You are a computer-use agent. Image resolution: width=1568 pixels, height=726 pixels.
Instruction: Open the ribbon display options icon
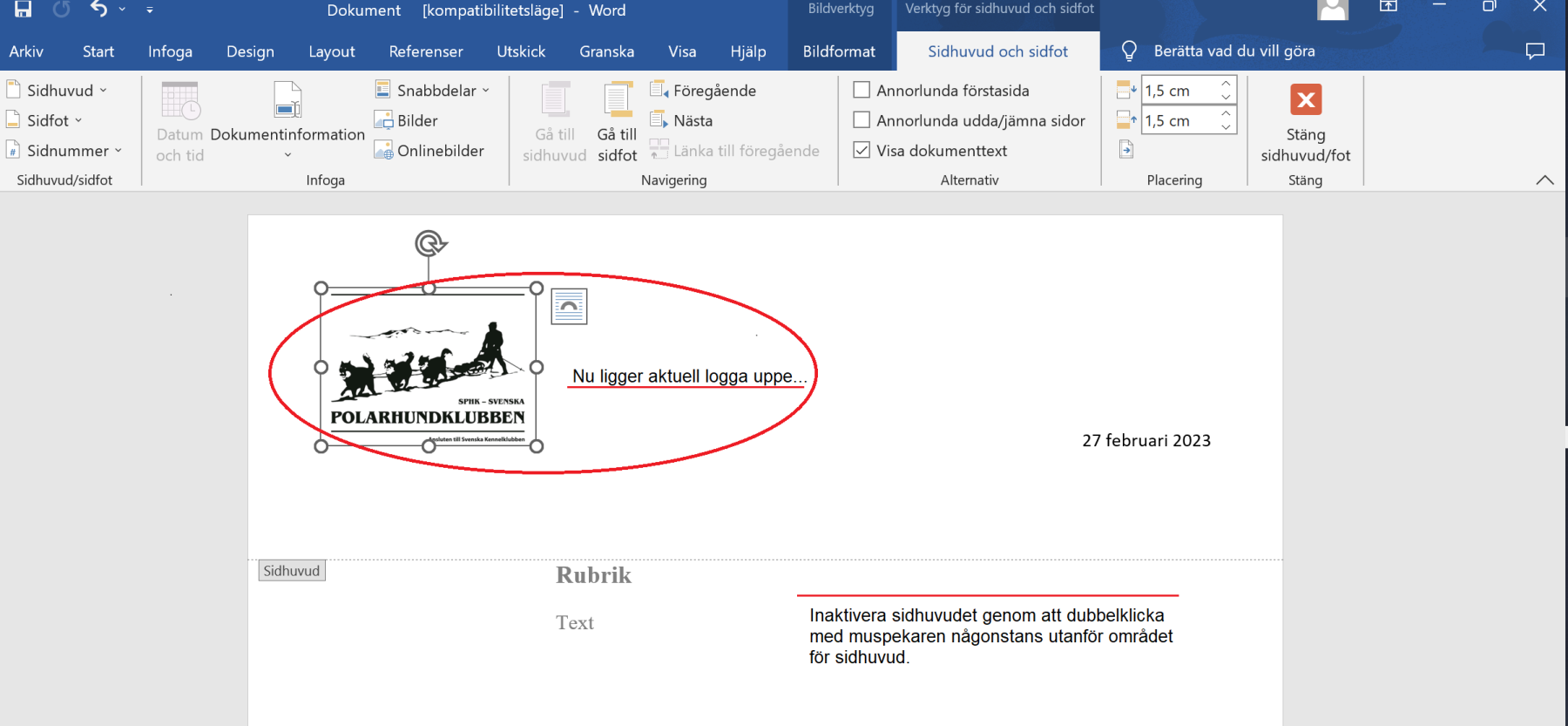(x=1389, y=7)
